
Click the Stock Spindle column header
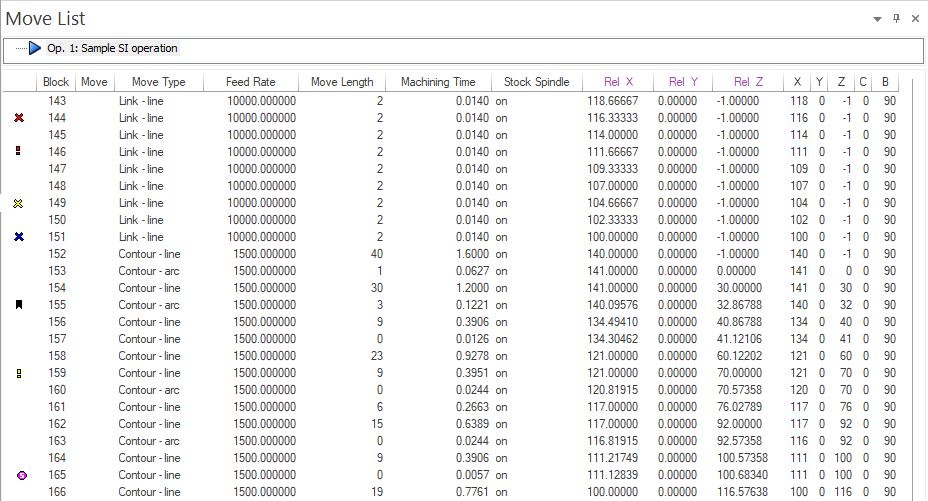coord(536,82)
